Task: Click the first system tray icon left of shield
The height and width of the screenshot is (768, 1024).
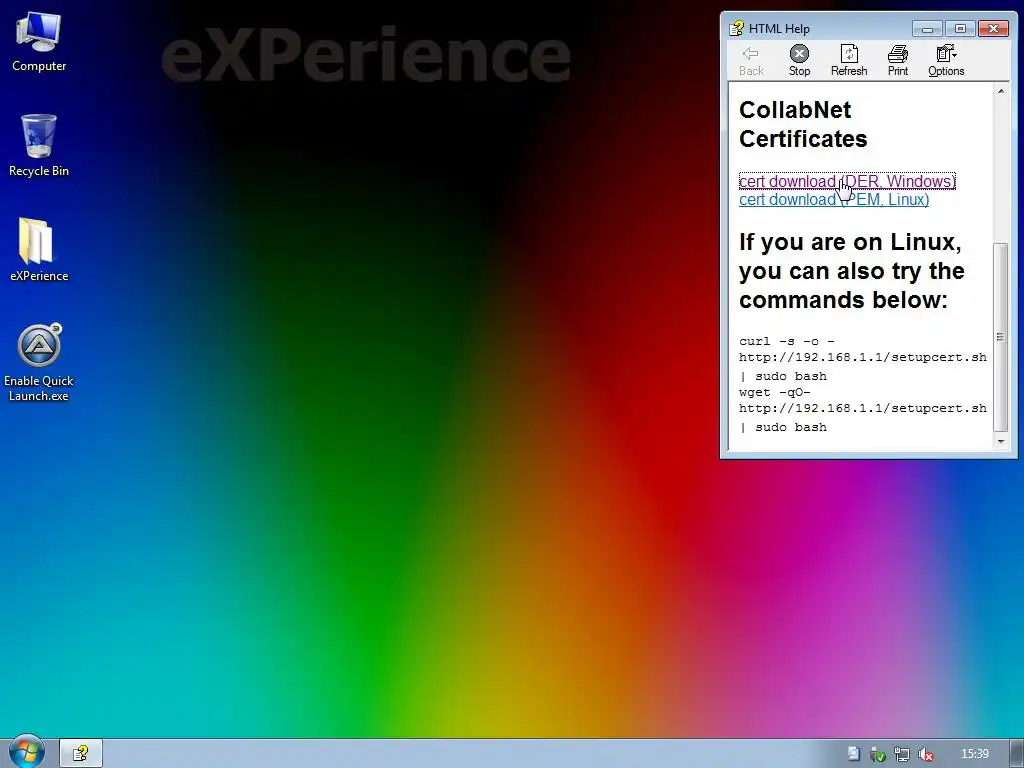Action: coord(854,754)
